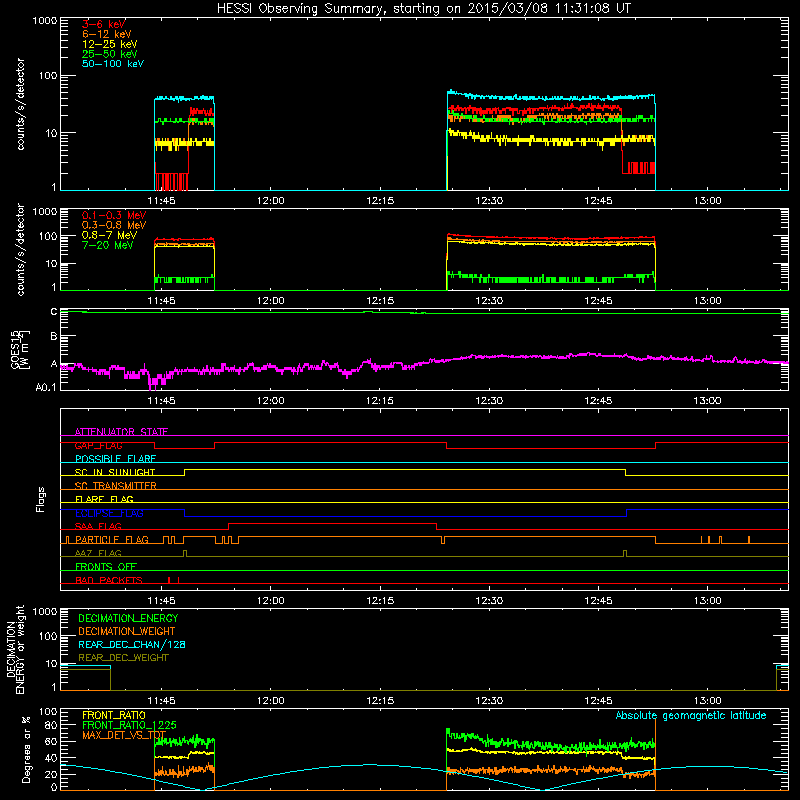800x800 pixels.
Task: Click the B class tick label on GOES plot
Action: pyautogui.click(x=54, y=336)
